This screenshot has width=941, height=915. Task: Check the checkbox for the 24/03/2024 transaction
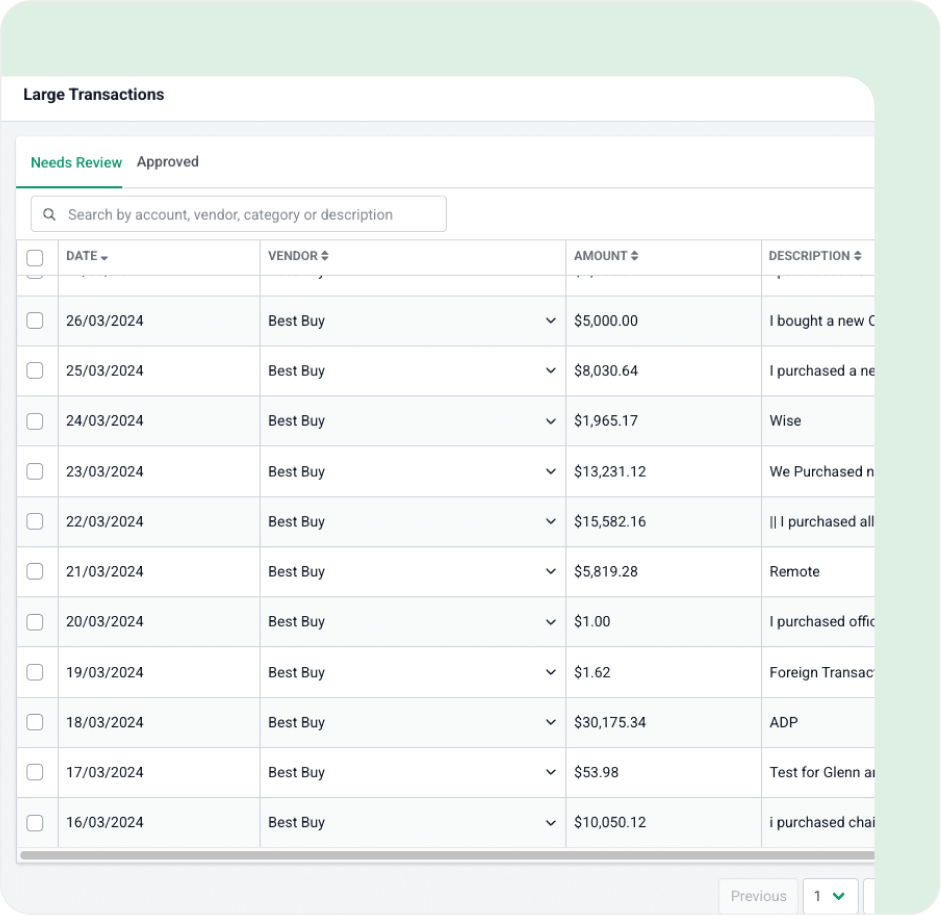pos(36,421)
